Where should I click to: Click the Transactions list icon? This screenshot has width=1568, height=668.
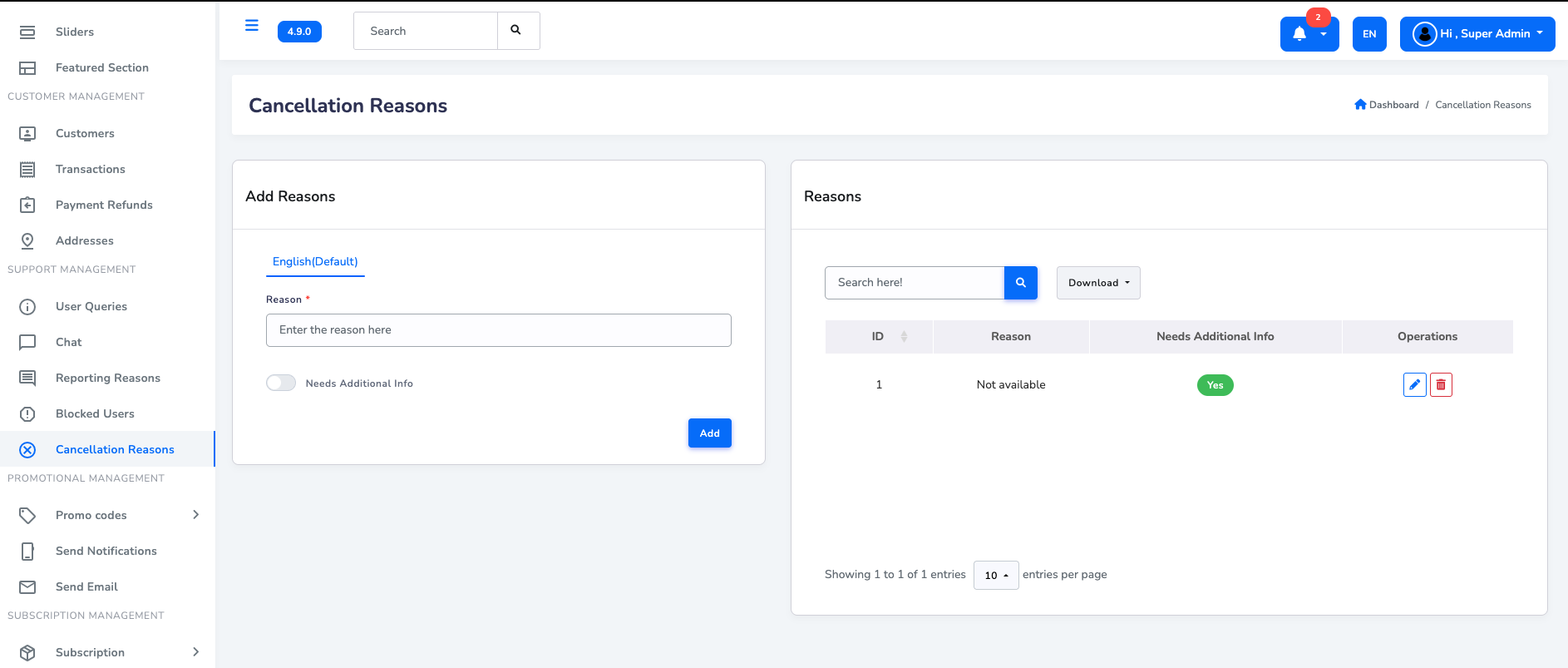coord(27,170)
